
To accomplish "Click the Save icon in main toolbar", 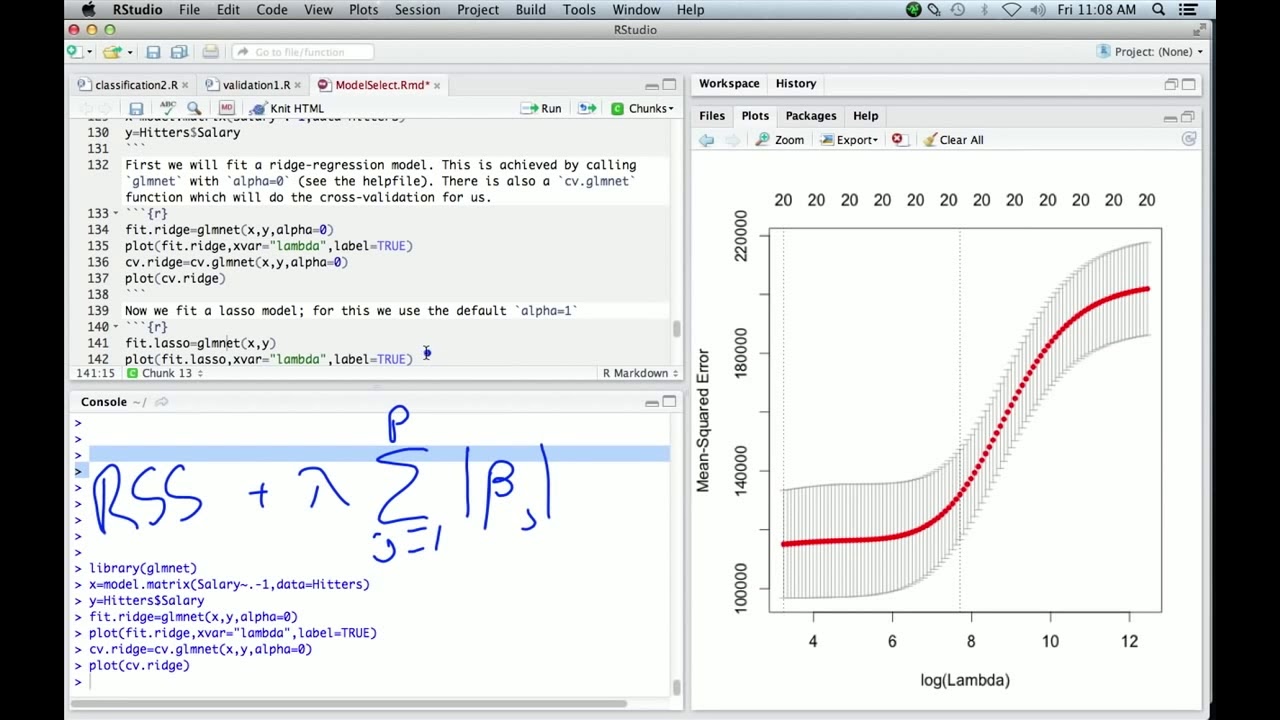I will click(x=153, y=52).
